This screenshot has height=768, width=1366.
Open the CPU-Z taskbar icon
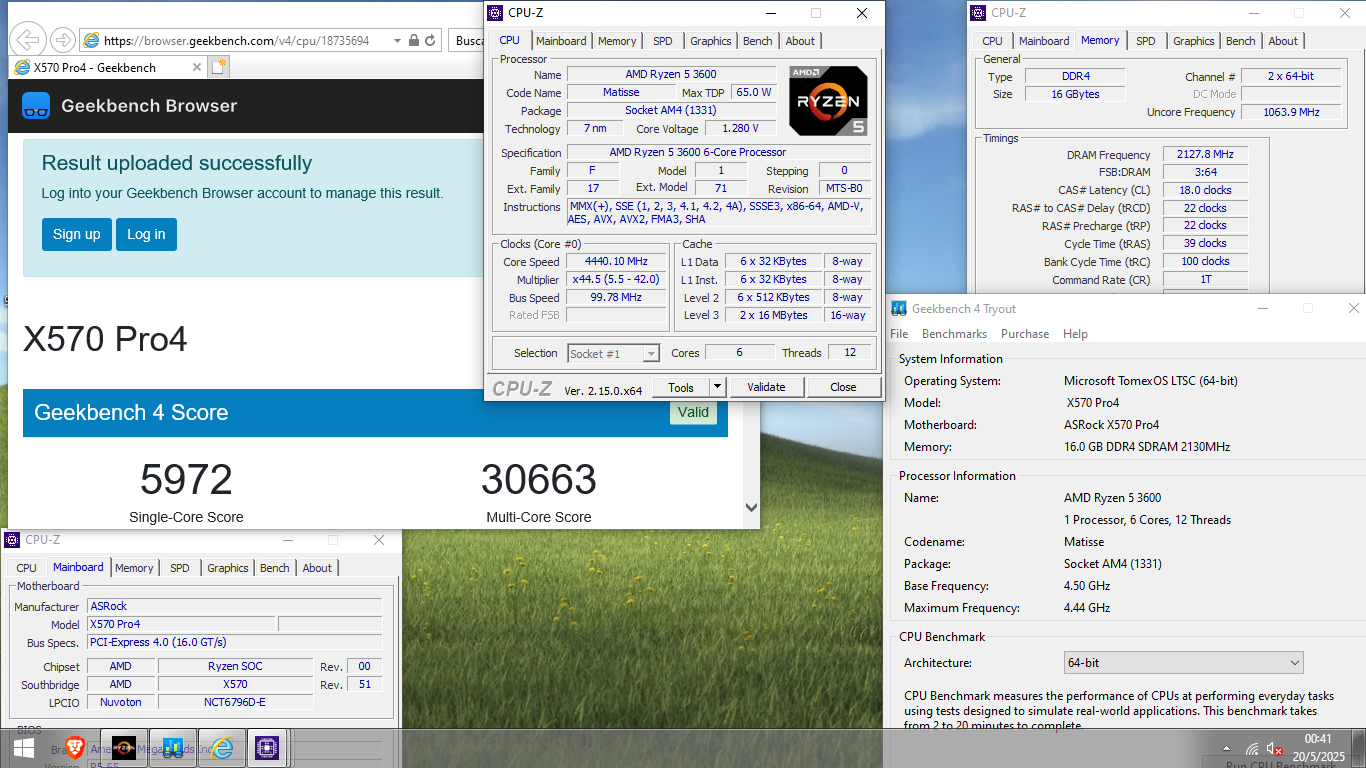(x=268, y=748)
